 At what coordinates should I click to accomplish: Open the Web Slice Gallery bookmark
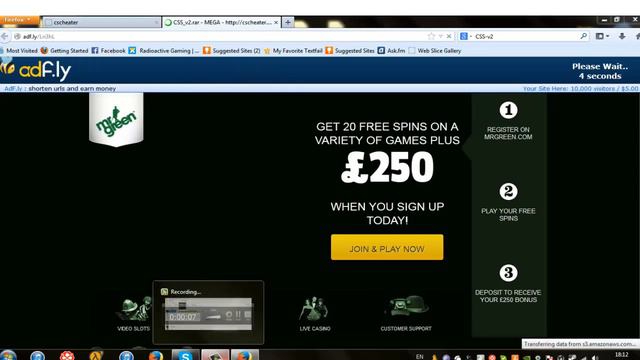(x=435, y=51)
